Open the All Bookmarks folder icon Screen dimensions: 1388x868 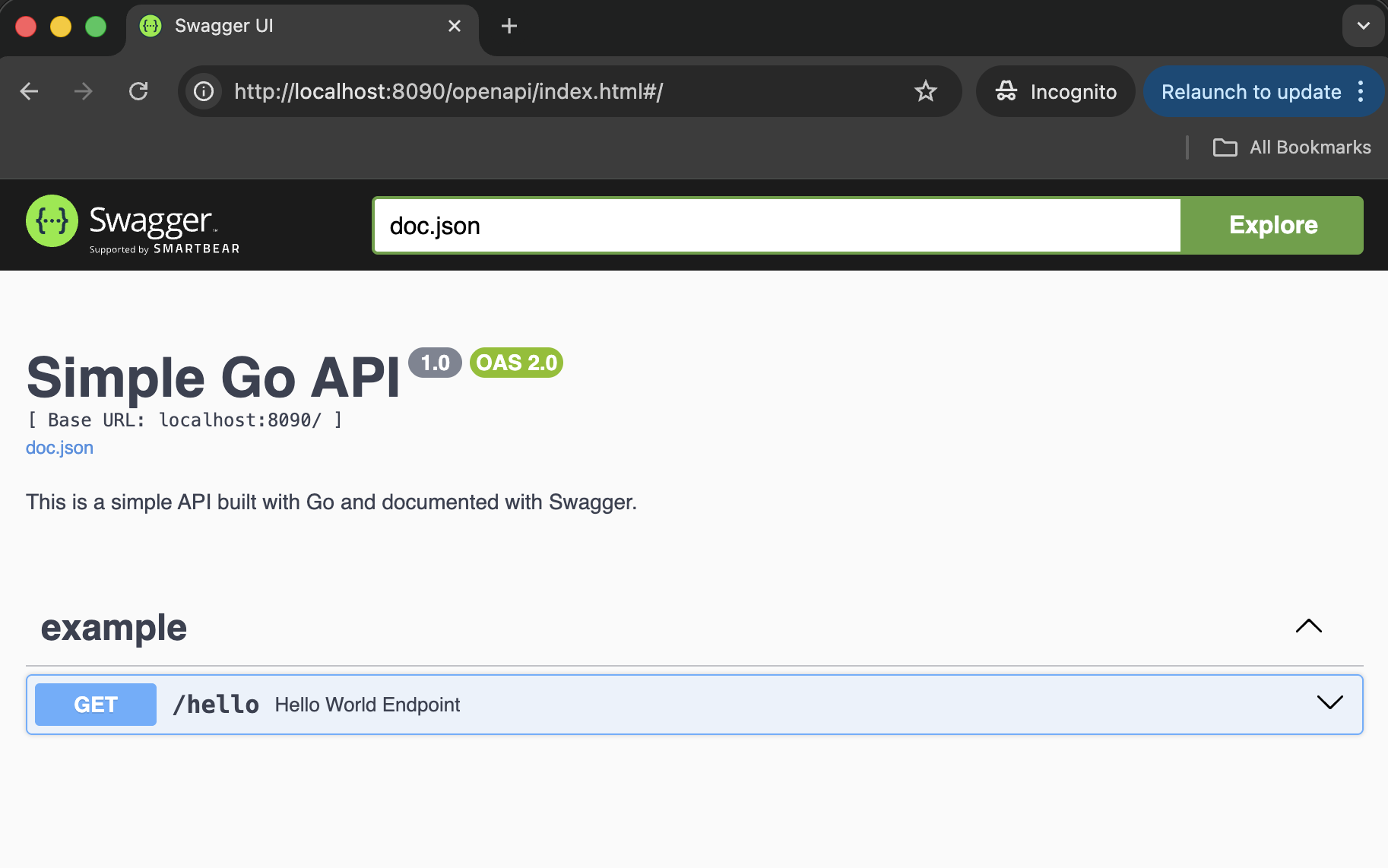(1224, 147)
